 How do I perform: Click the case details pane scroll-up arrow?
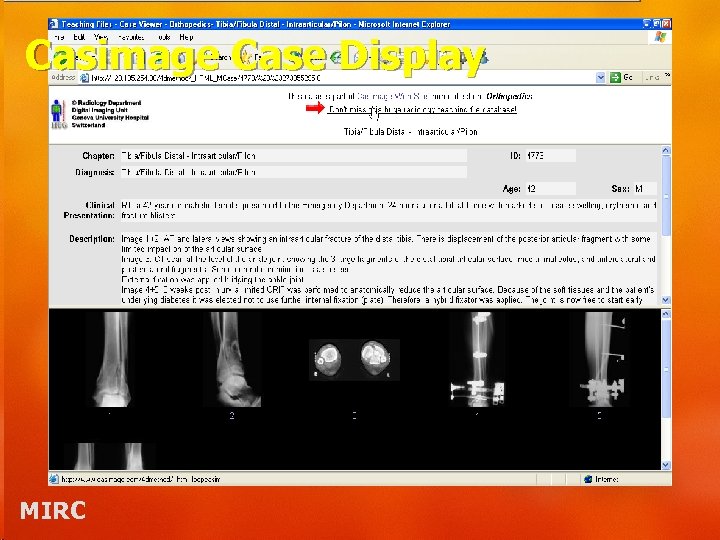pos(666,150)
